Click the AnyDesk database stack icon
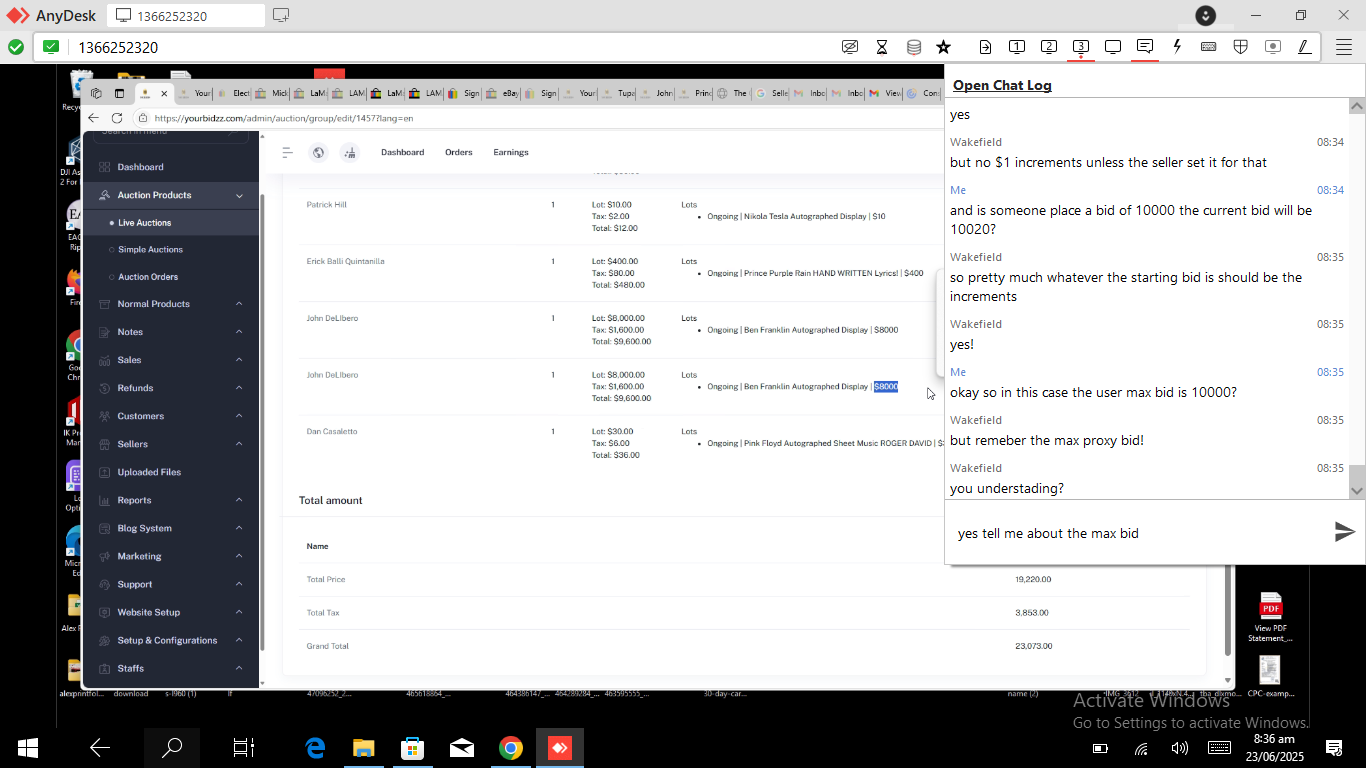This screenshot has height=768, width=1366. [914, 47]
